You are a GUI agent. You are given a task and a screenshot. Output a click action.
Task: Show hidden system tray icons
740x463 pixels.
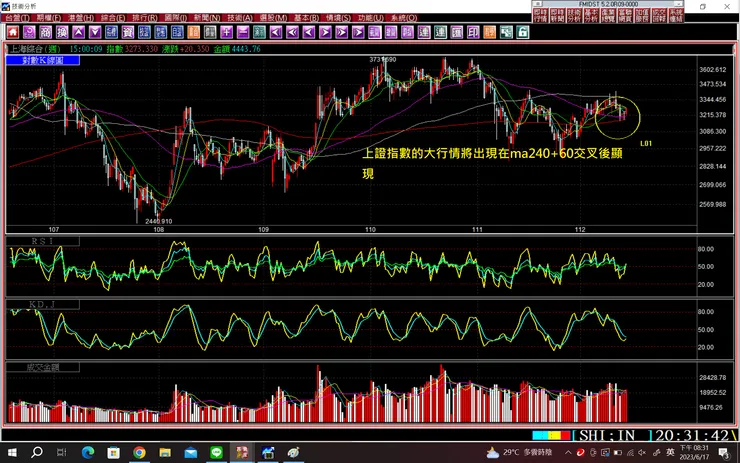point(568,453)
